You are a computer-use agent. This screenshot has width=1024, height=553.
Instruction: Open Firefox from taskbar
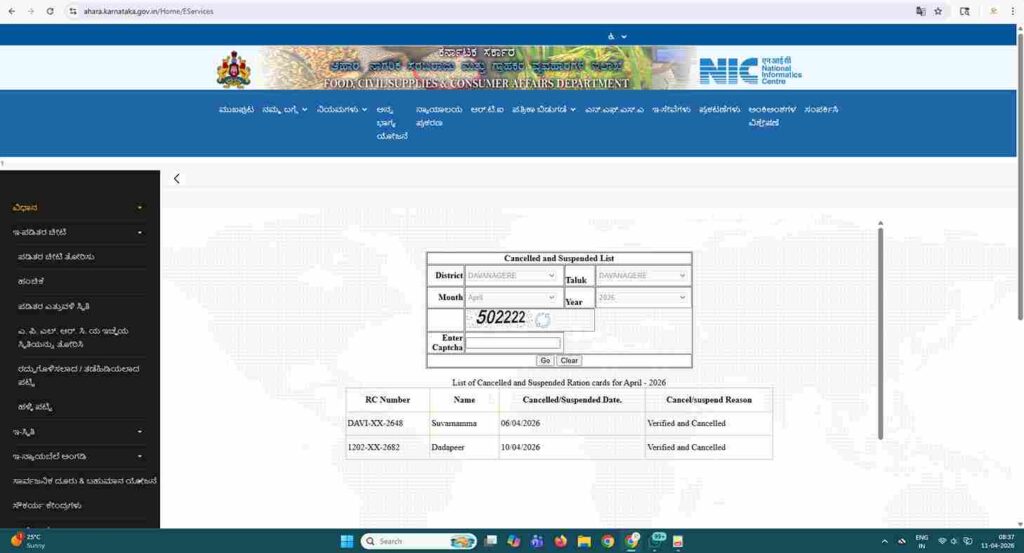click(560, 541)
